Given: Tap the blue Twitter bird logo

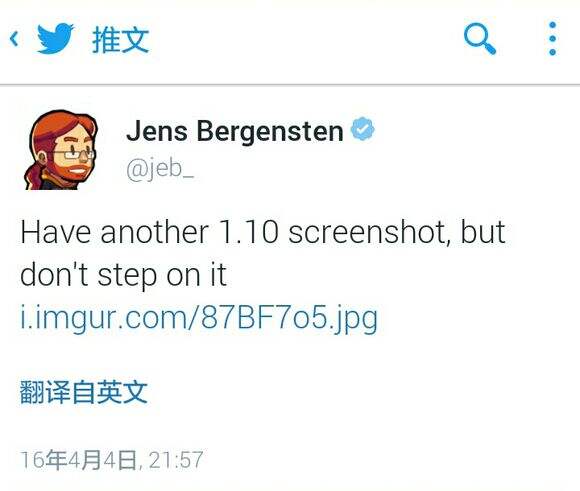Looking at the screenshot, I should pyautogui.click(x=55, y=38).
